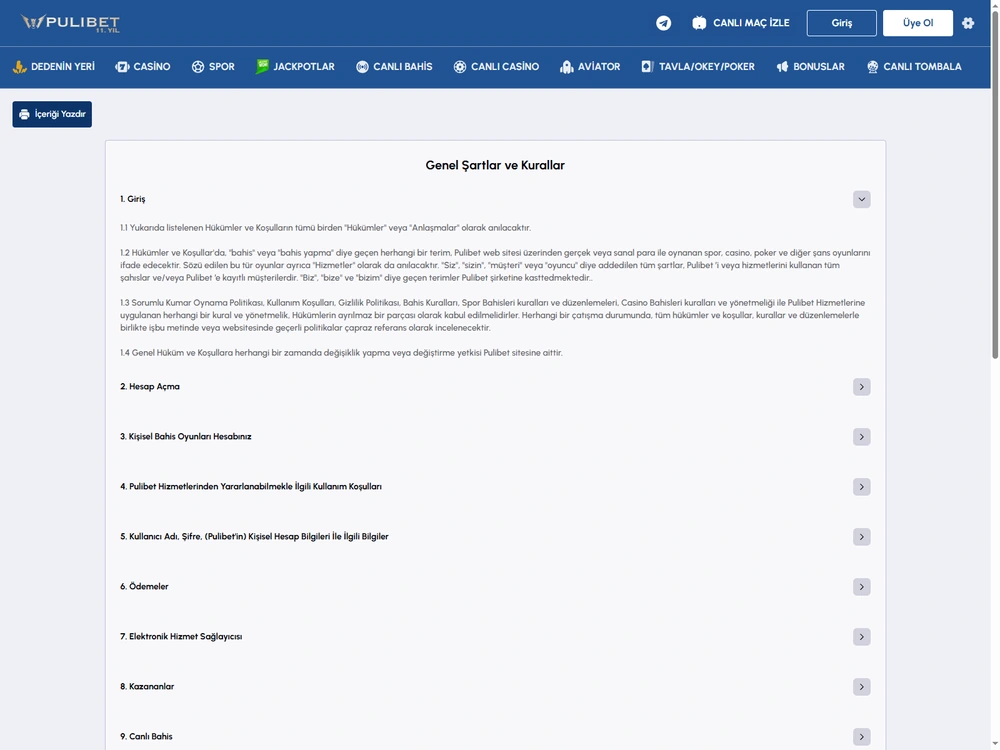Click the Aviator rocket icon
Image resolution: width=1000 pixels, height=750 pixels.
[x=566, y=66]
